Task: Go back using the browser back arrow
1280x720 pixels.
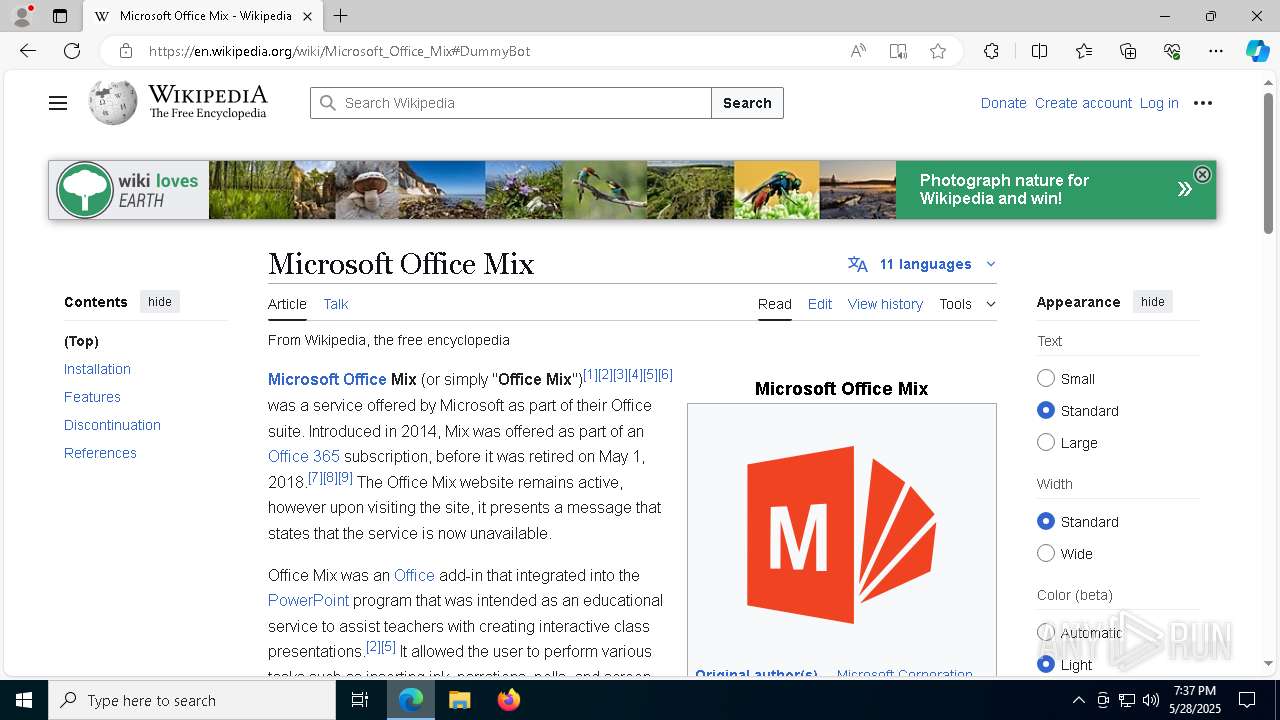Action: [x=28, y=51]
